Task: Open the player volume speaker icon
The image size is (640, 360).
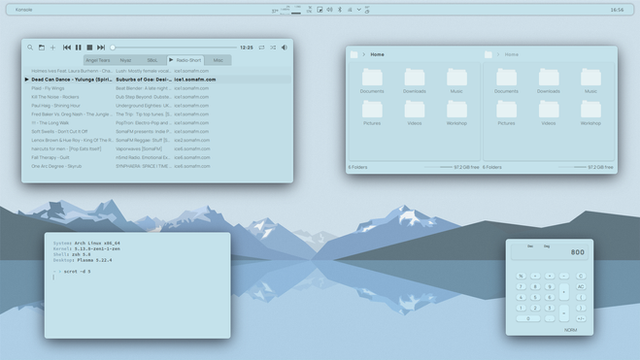Action: (x=284, y=48)
